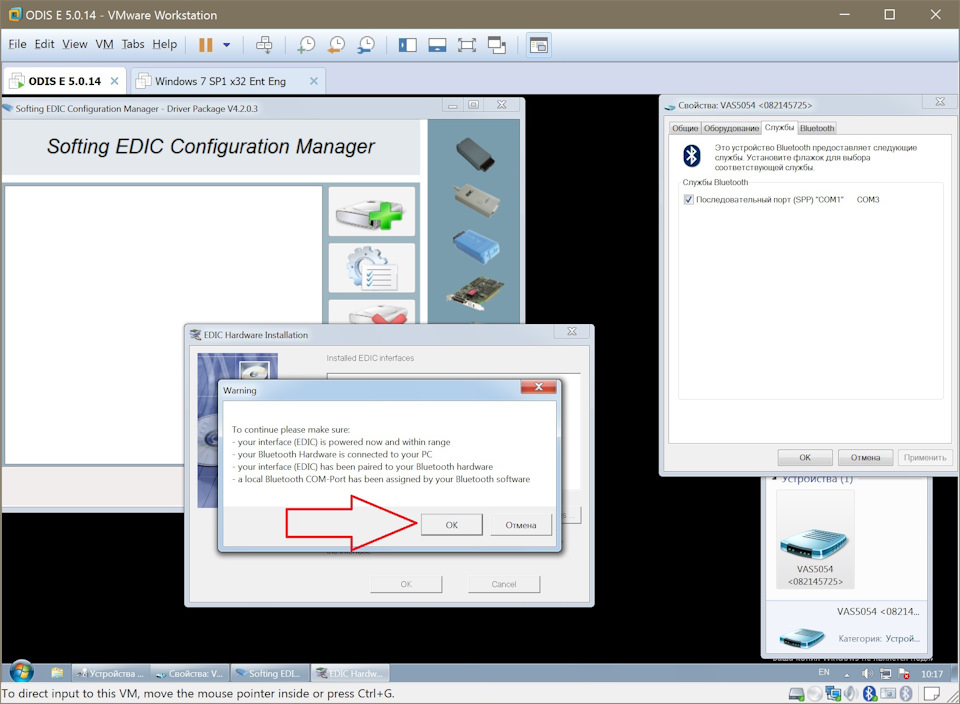Viewport: 960px width, 704px height.
Task: Click the guest network tray icon
Action: [885, 673]
